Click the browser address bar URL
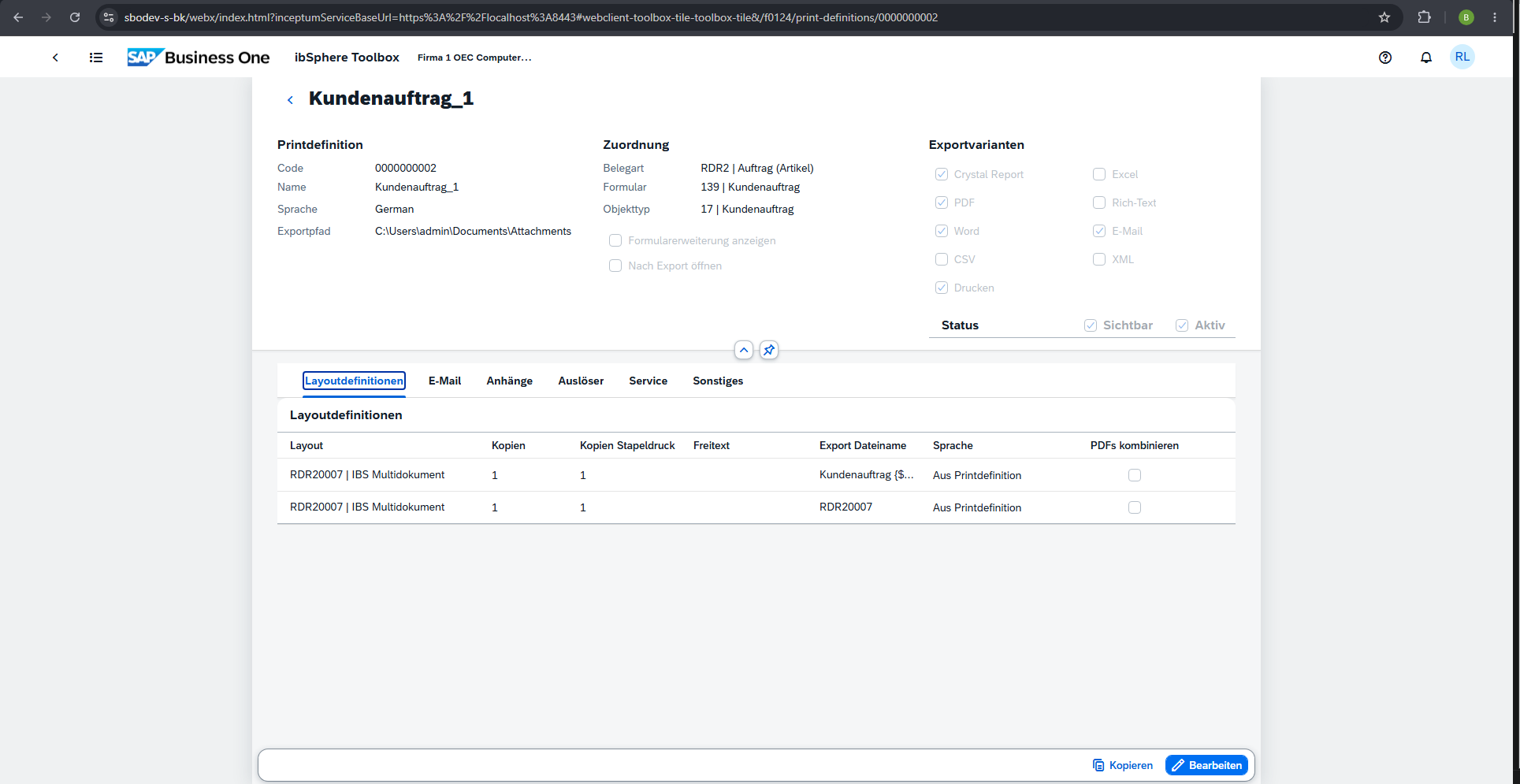The height and width of the screenshot is (784, 1520). pos(531,17)
